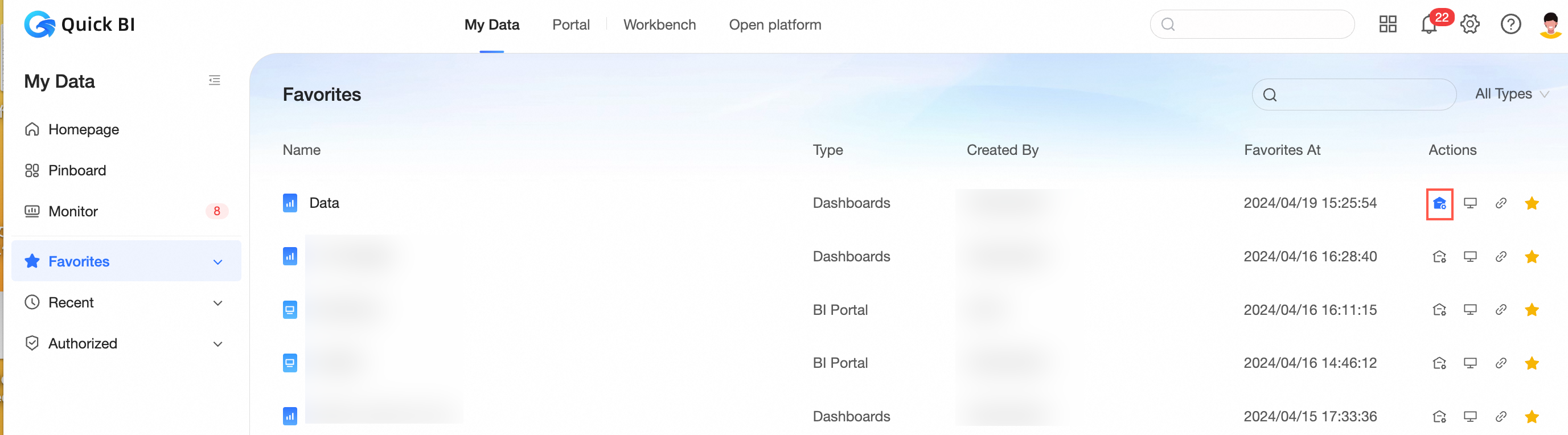Expand the Favorites sidebar chevron

tap(217, 262)
